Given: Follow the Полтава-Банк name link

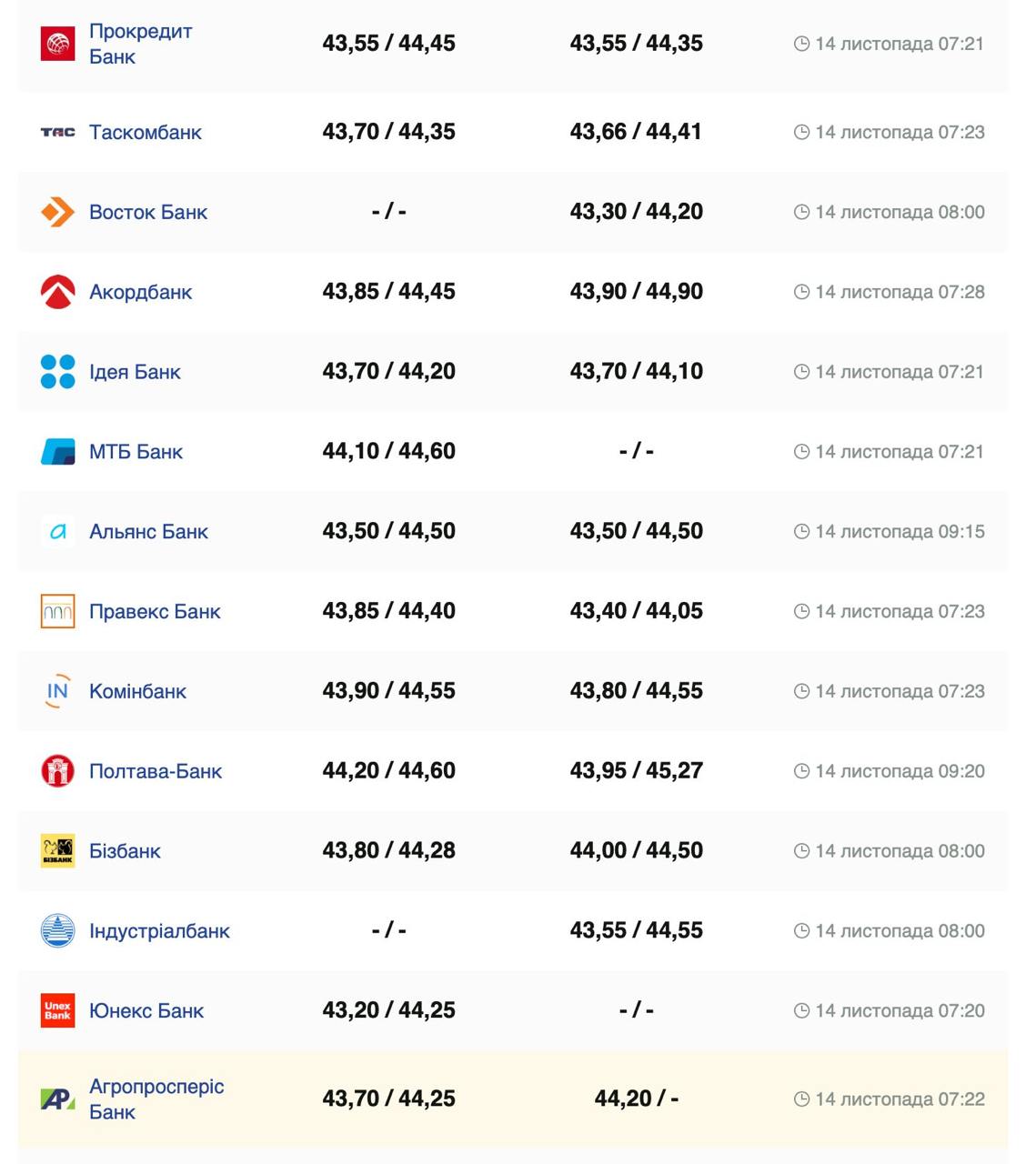Looking at the screenshot, I should (x=156, y=771).
